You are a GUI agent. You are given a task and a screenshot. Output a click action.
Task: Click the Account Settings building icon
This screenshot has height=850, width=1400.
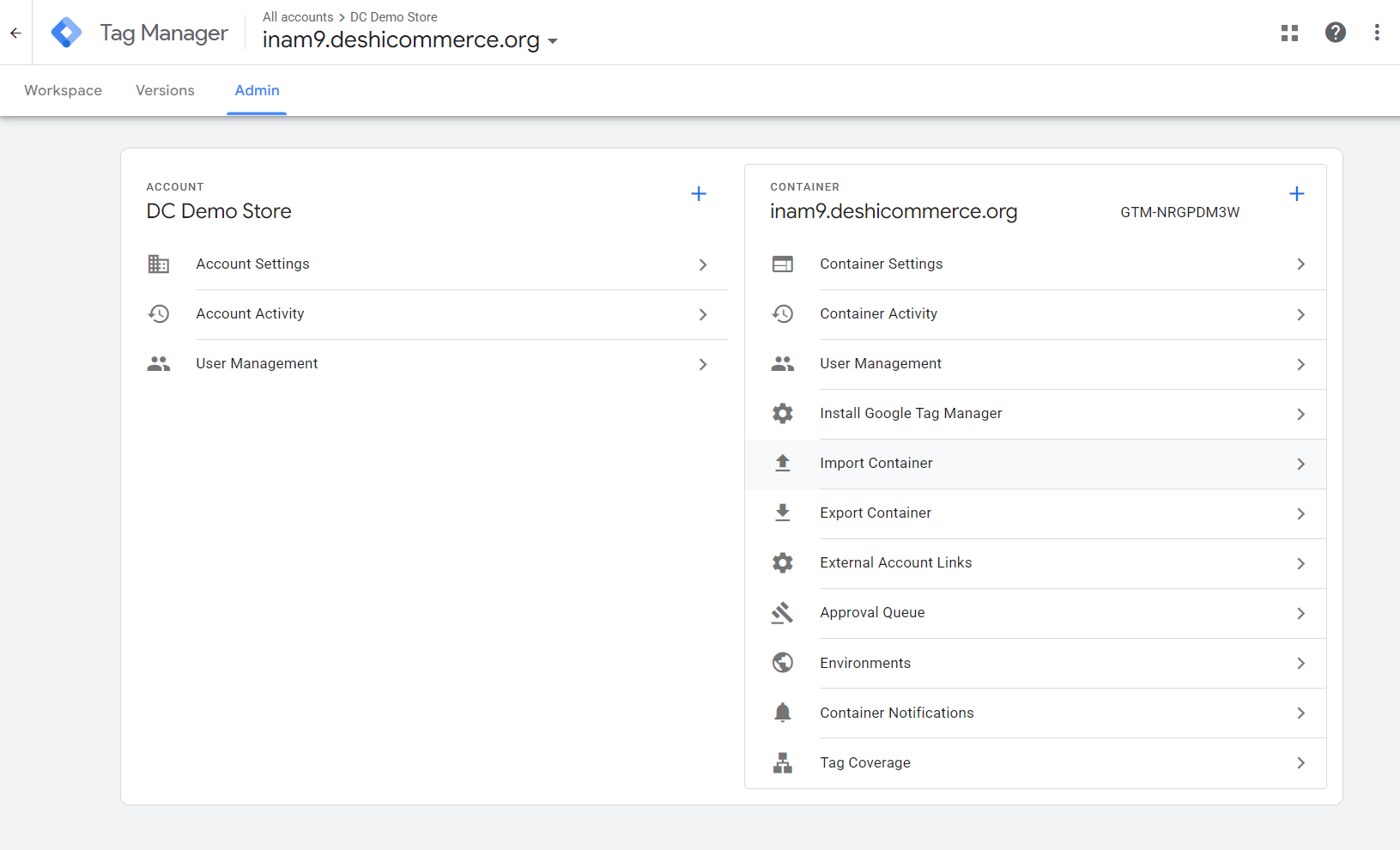159,264
